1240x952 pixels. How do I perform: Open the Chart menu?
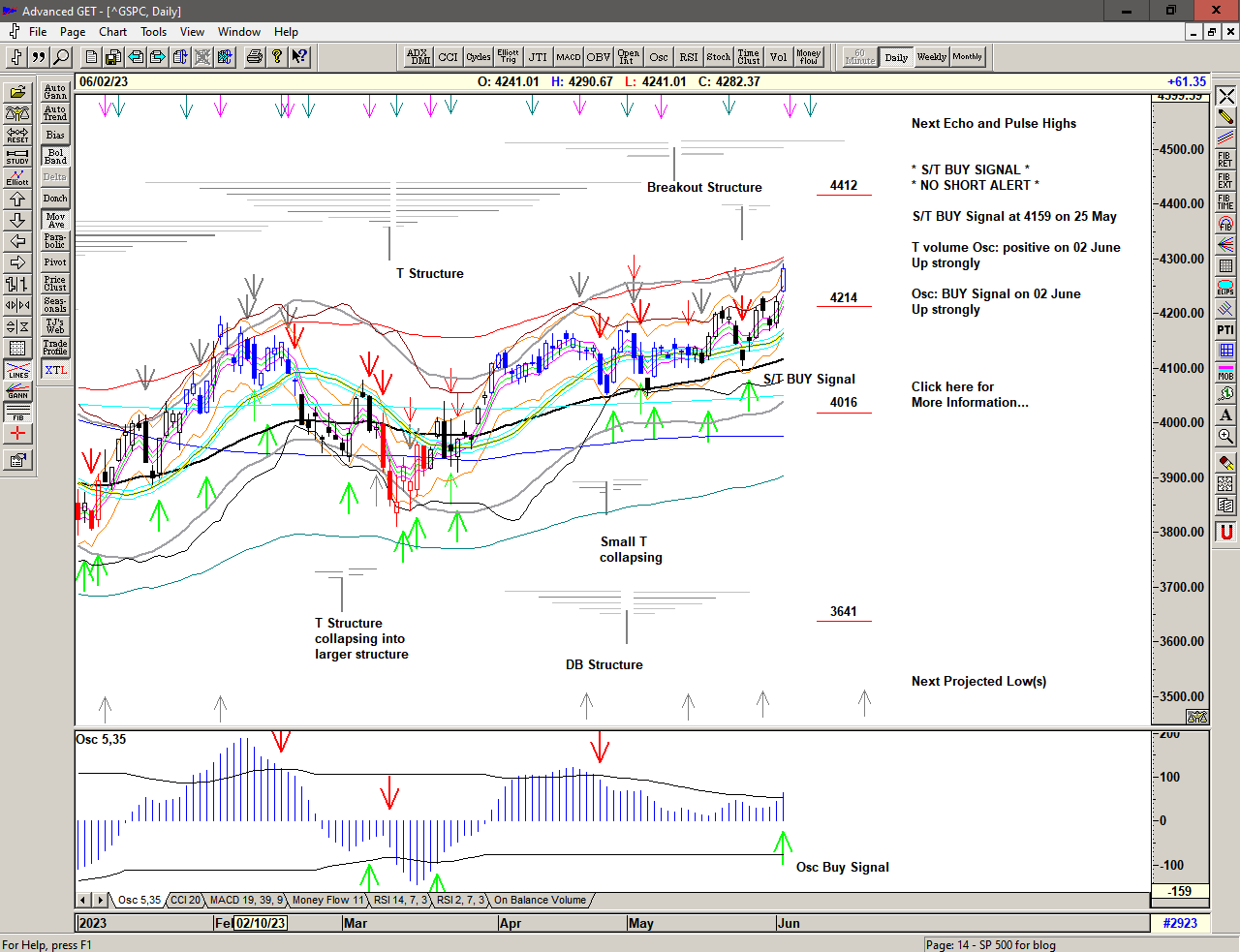pos(112,32)
